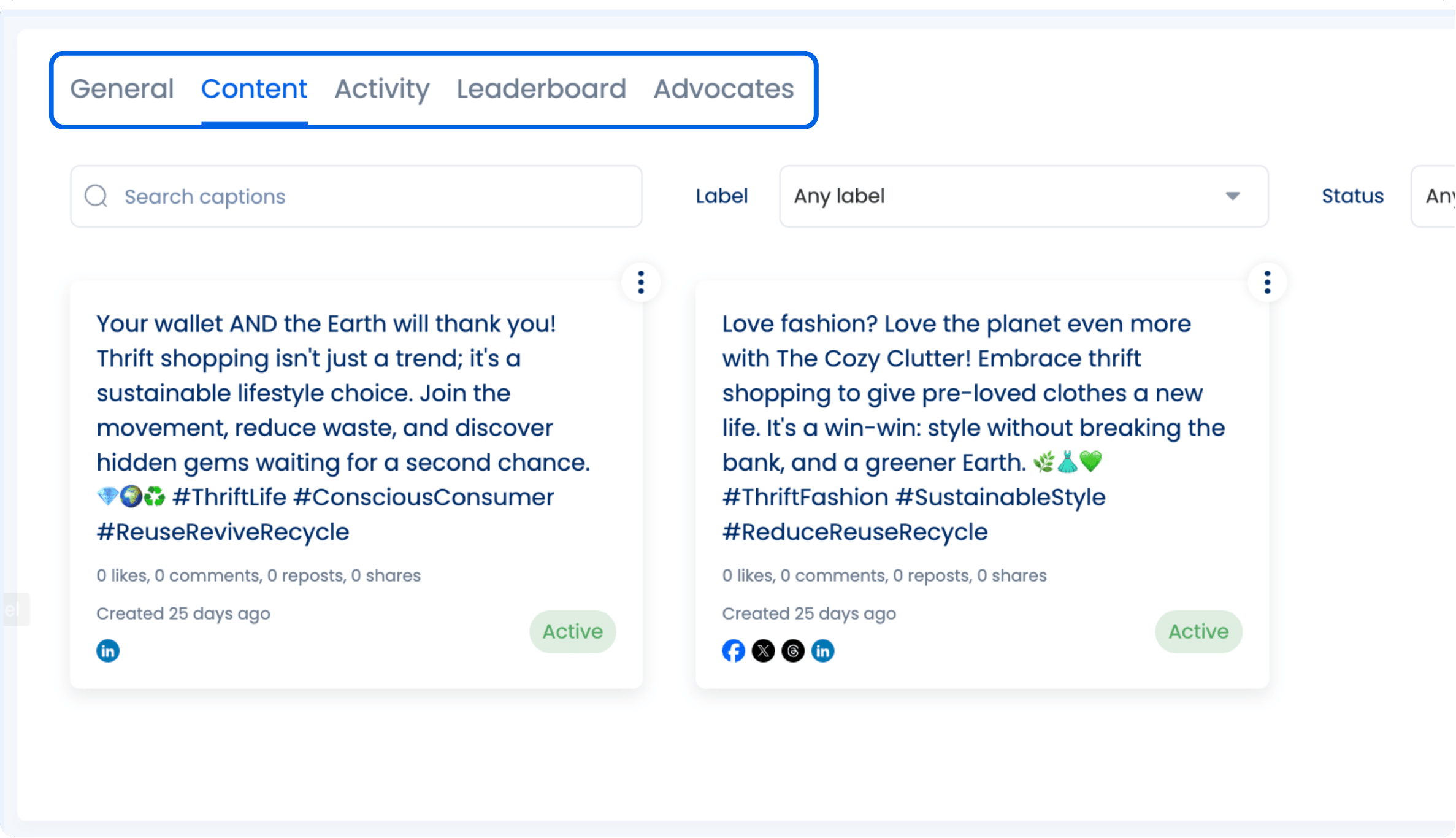Click the Active badge on the first post
Screen dimensions: 1456x838
572,631
